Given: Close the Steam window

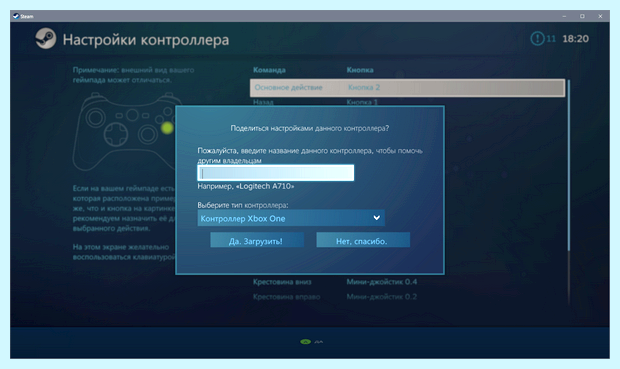Looking at the screenshot, I should [600, 16].
